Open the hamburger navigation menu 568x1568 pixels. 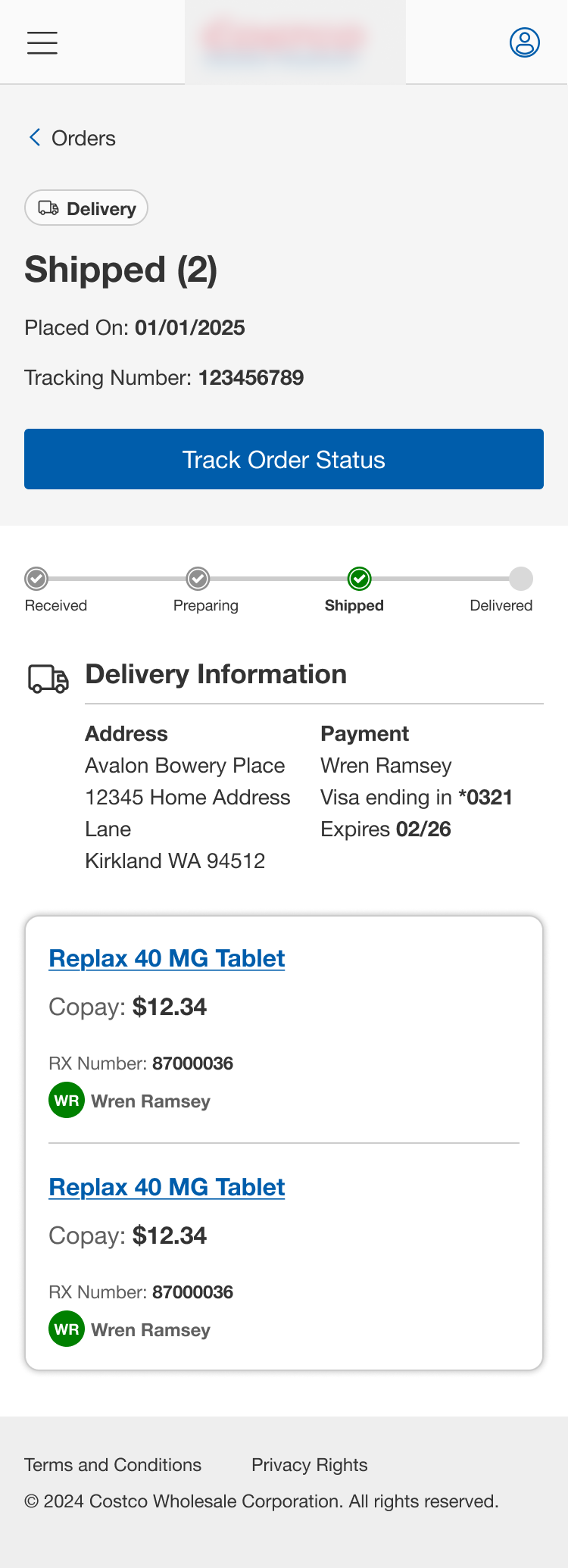[42, 43]
